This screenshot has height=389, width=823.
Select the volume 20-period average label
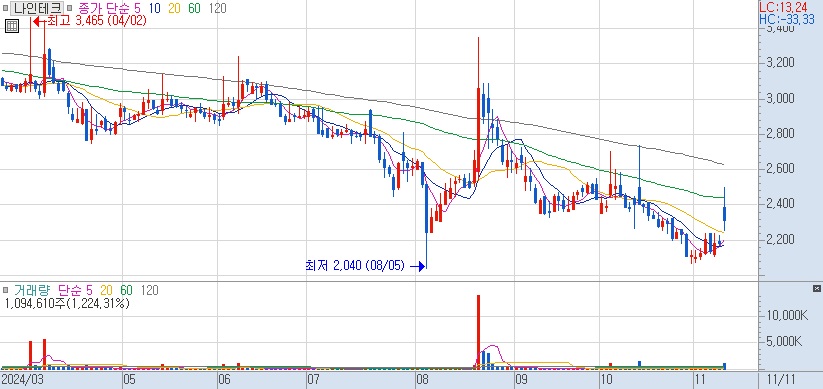click(107, 290)
